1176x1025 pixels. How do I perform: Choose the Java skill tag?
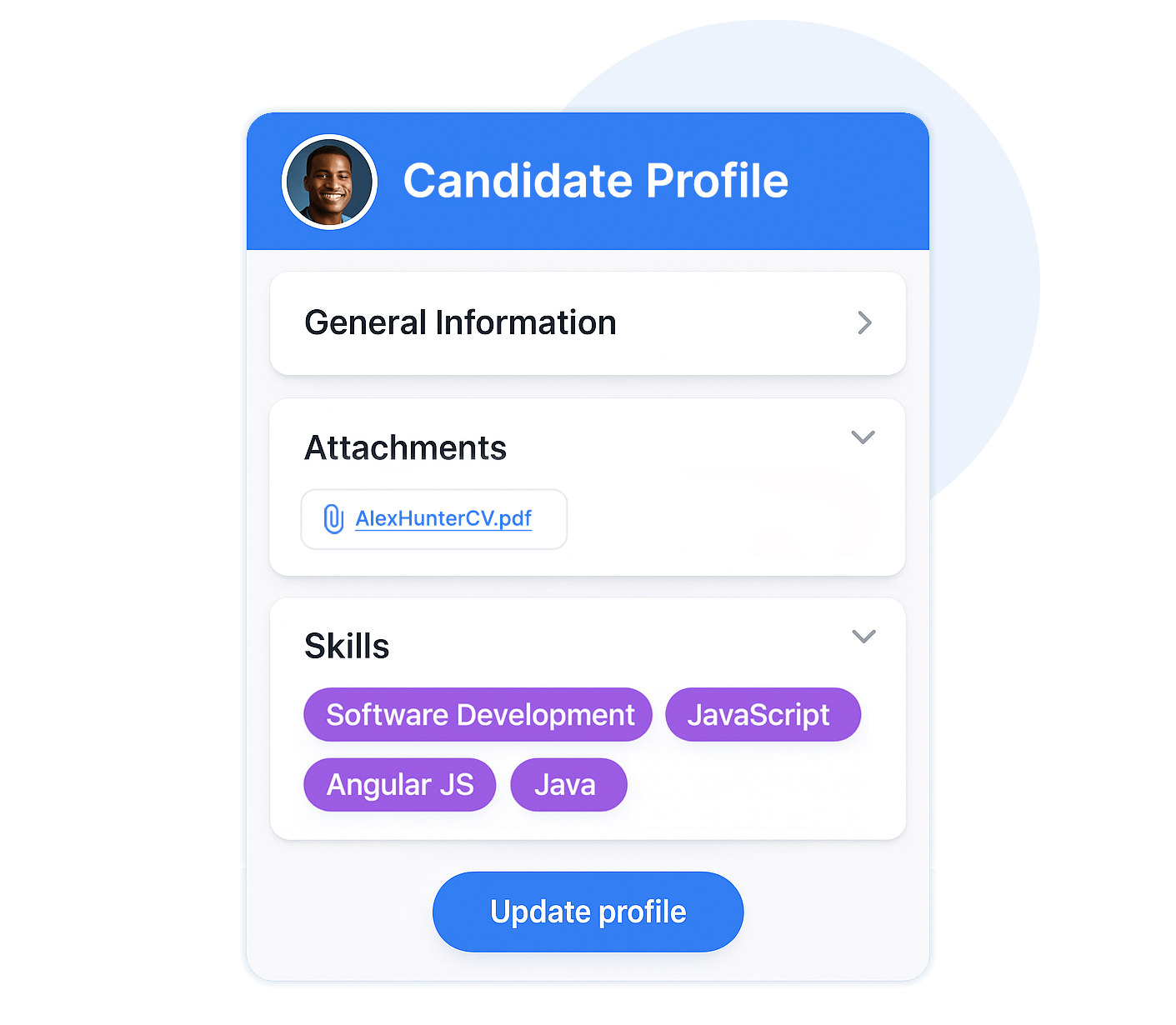pyautogui.click(x=568, y=785)
